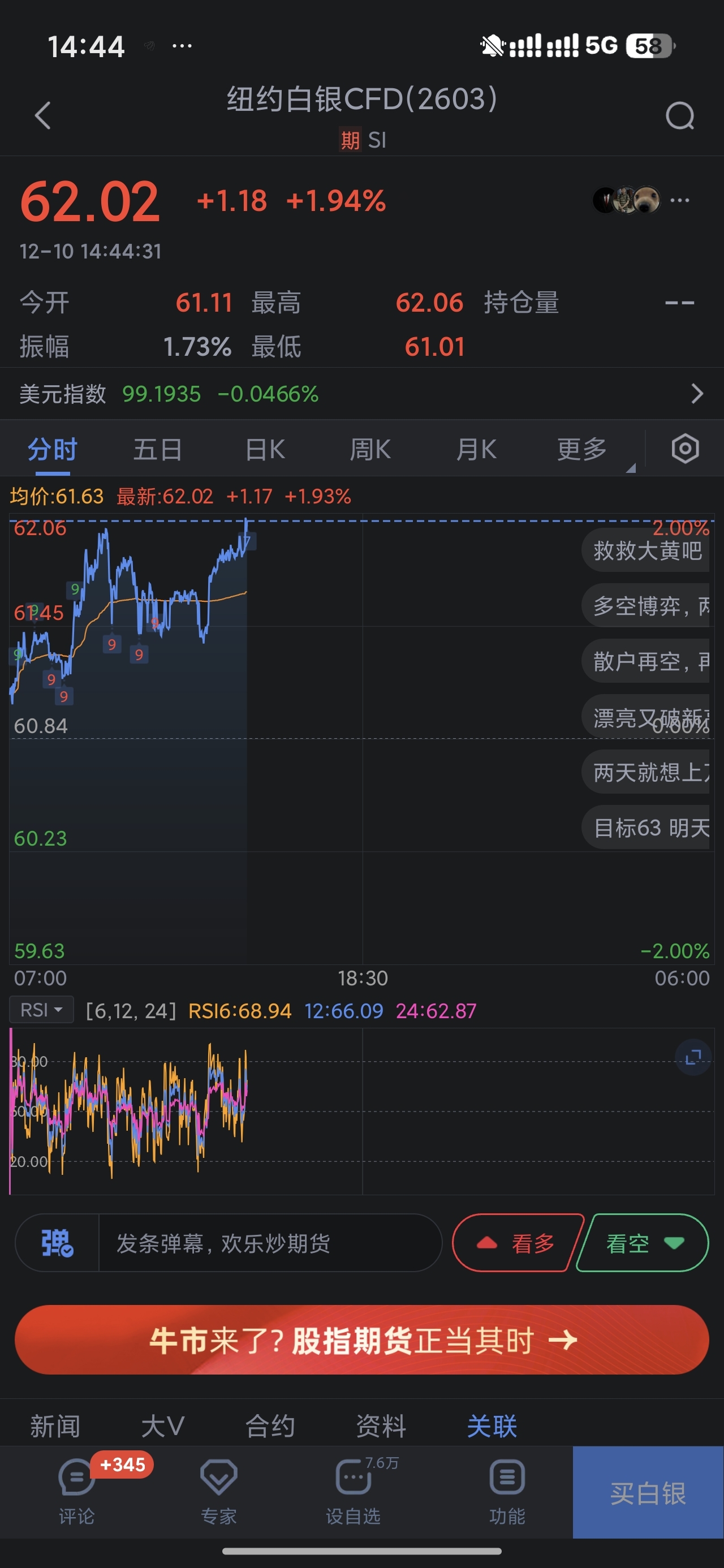
Task: Tap the 散户再空 danmaku comment
Action: 645,661
